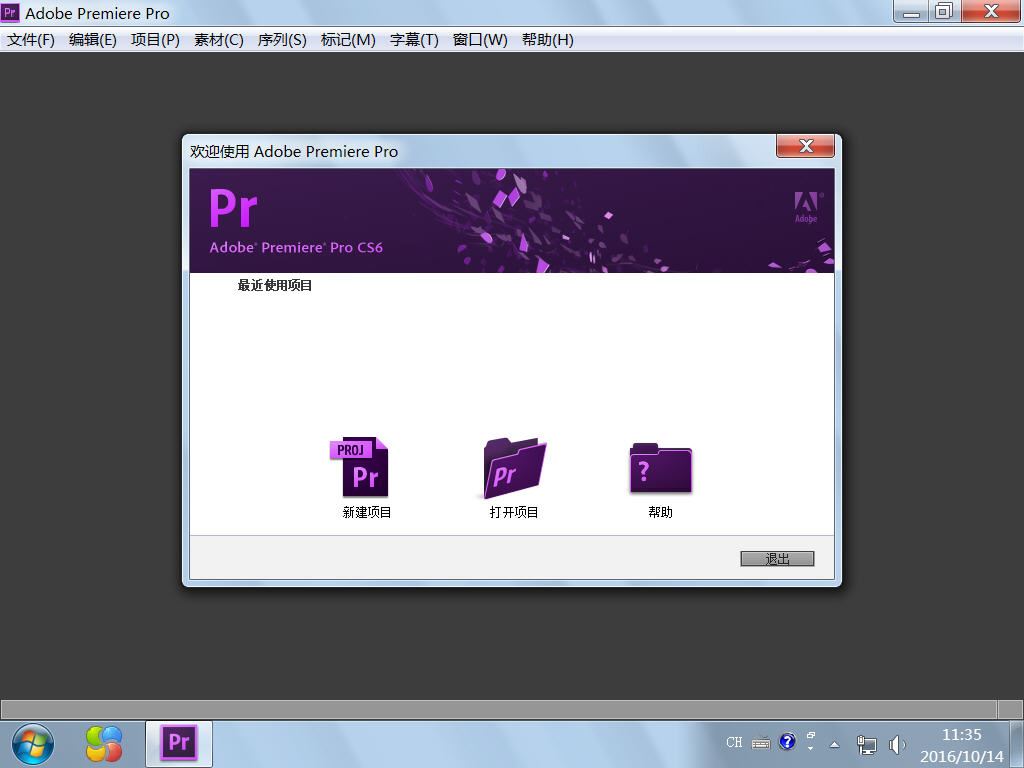Click the 打开项目 label text
The image size is (1024, 768).
click(x=514, y=513)
